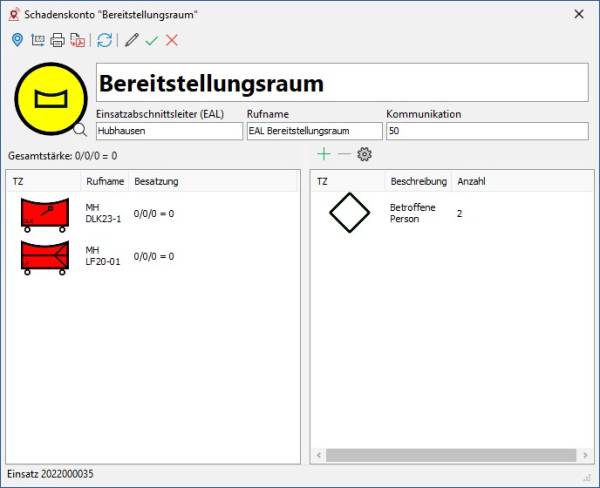Discard changes with red X icon
The width and height of the screenshot is (600, 488).
(x=172, y=40)
